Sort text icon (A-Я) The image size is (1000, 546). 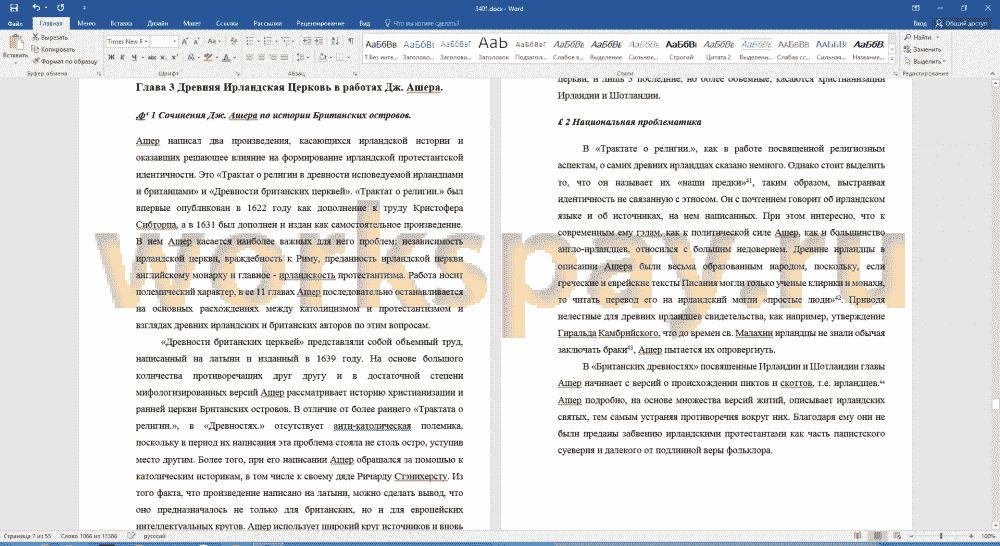click(335, 41)
